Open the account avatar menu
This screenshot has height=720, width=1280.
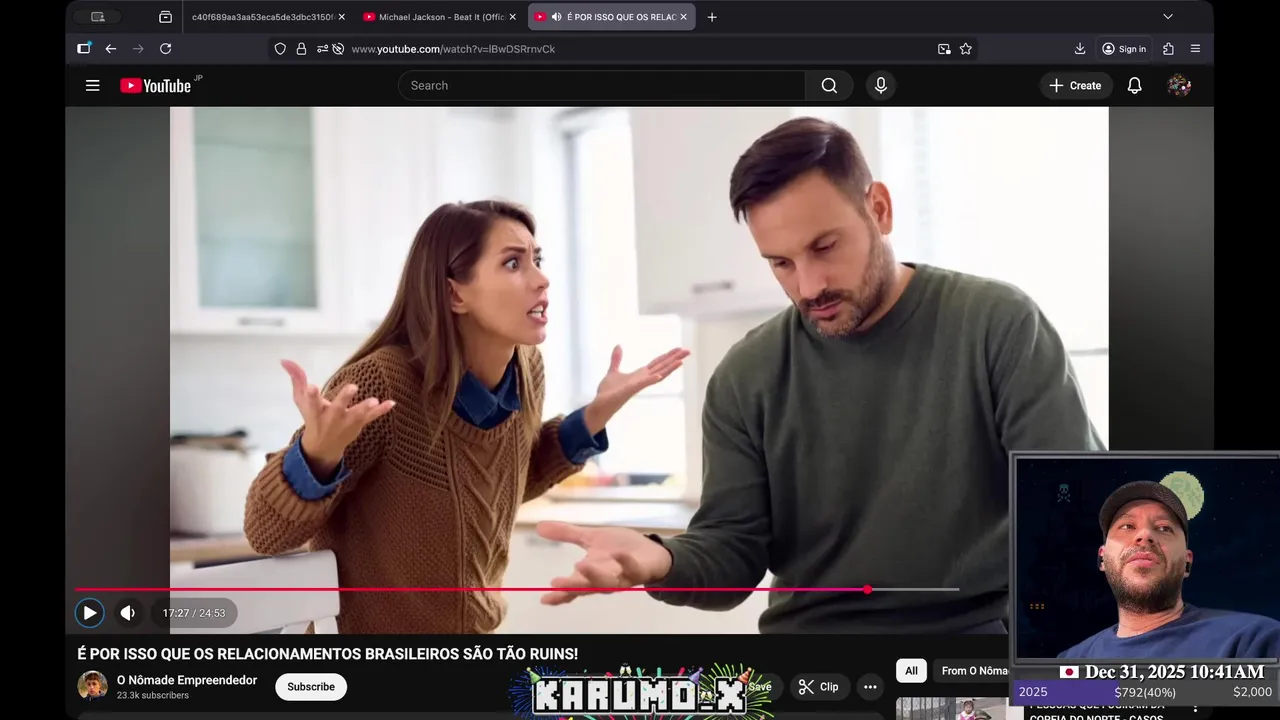pyautogui.click(x=1179, y=86)
